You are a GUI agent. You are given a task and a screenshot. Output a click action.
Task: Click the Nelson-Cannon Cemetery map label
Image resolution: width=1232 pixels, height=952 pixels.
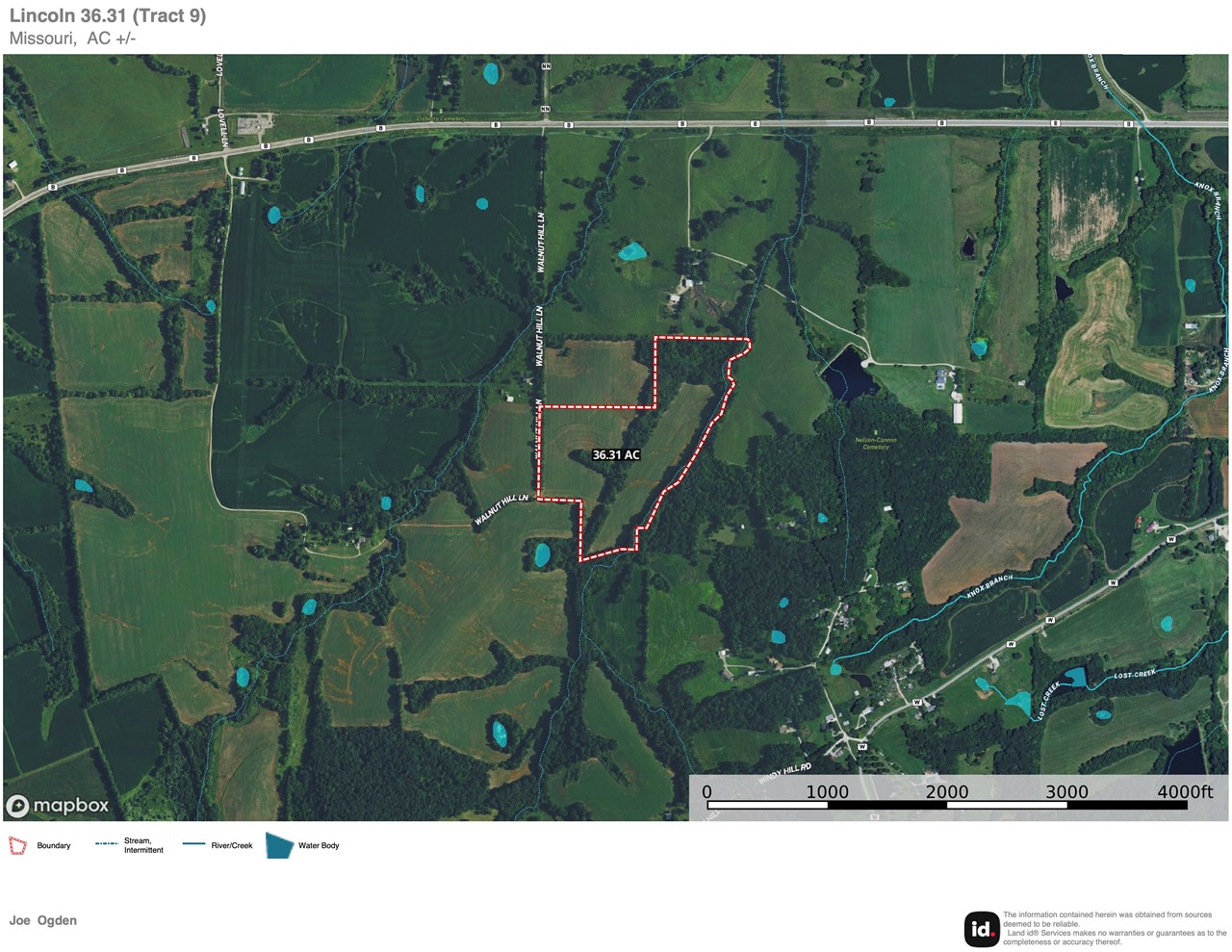coord(876,444)
